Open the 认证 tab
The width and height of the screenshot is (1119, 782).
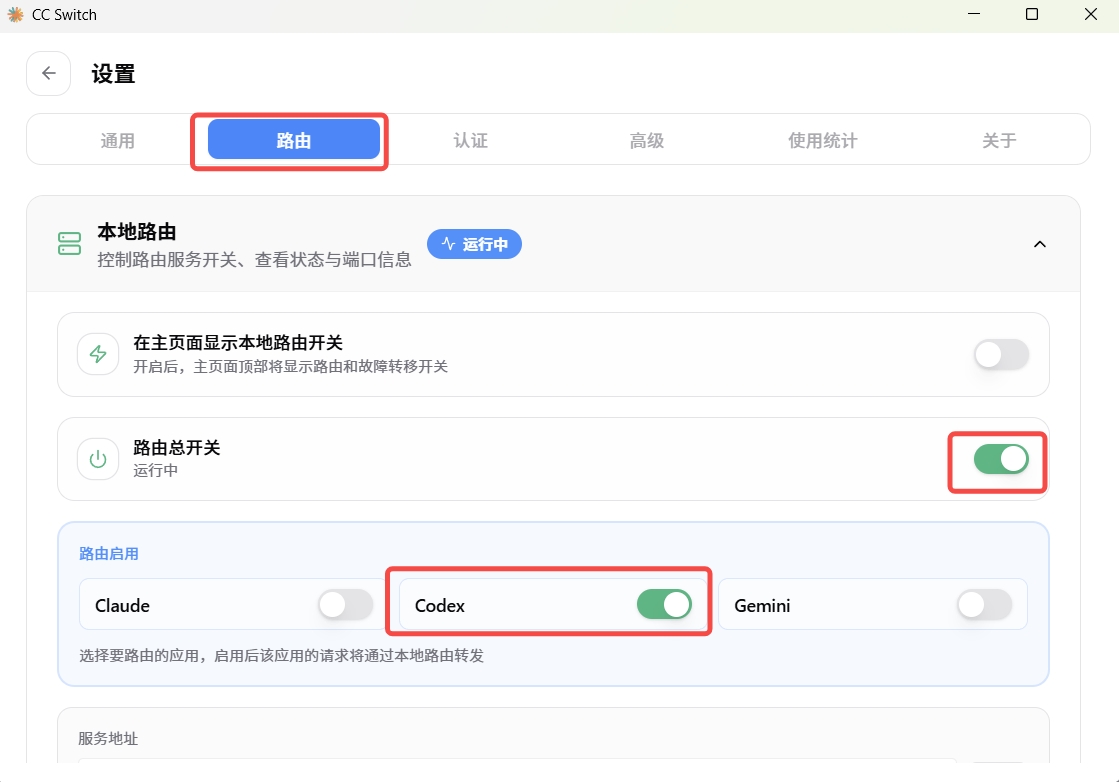[470, 140]
